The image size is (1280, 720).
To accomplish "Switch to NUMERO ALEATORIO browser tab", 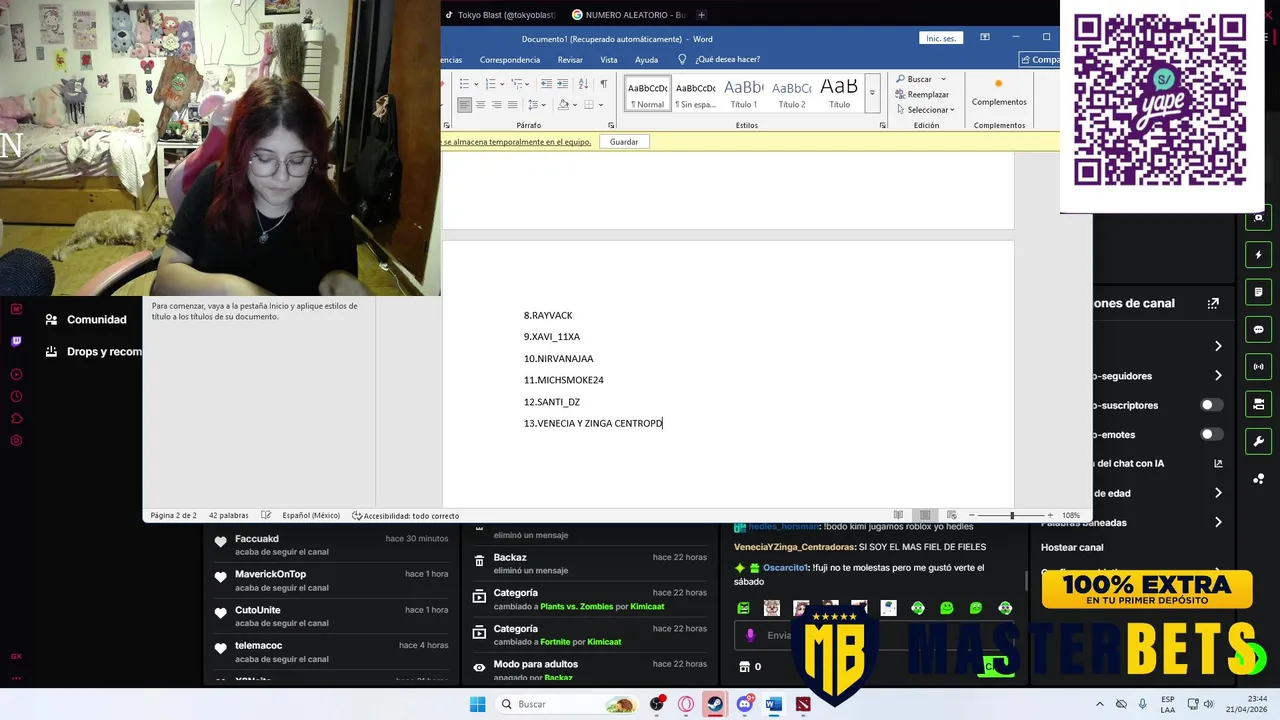I will [x=630, y=15].
